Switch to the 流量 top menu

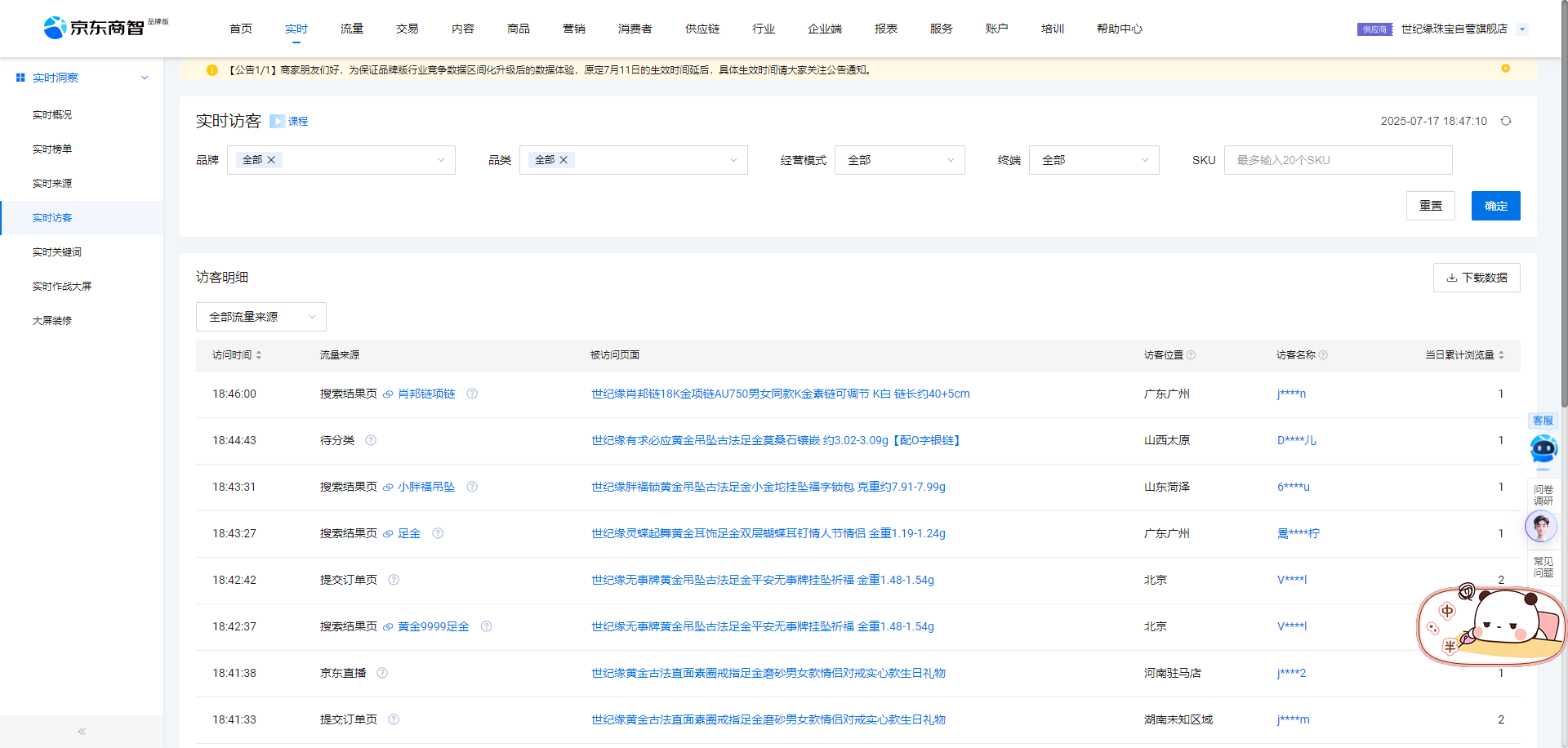point(352,29)
